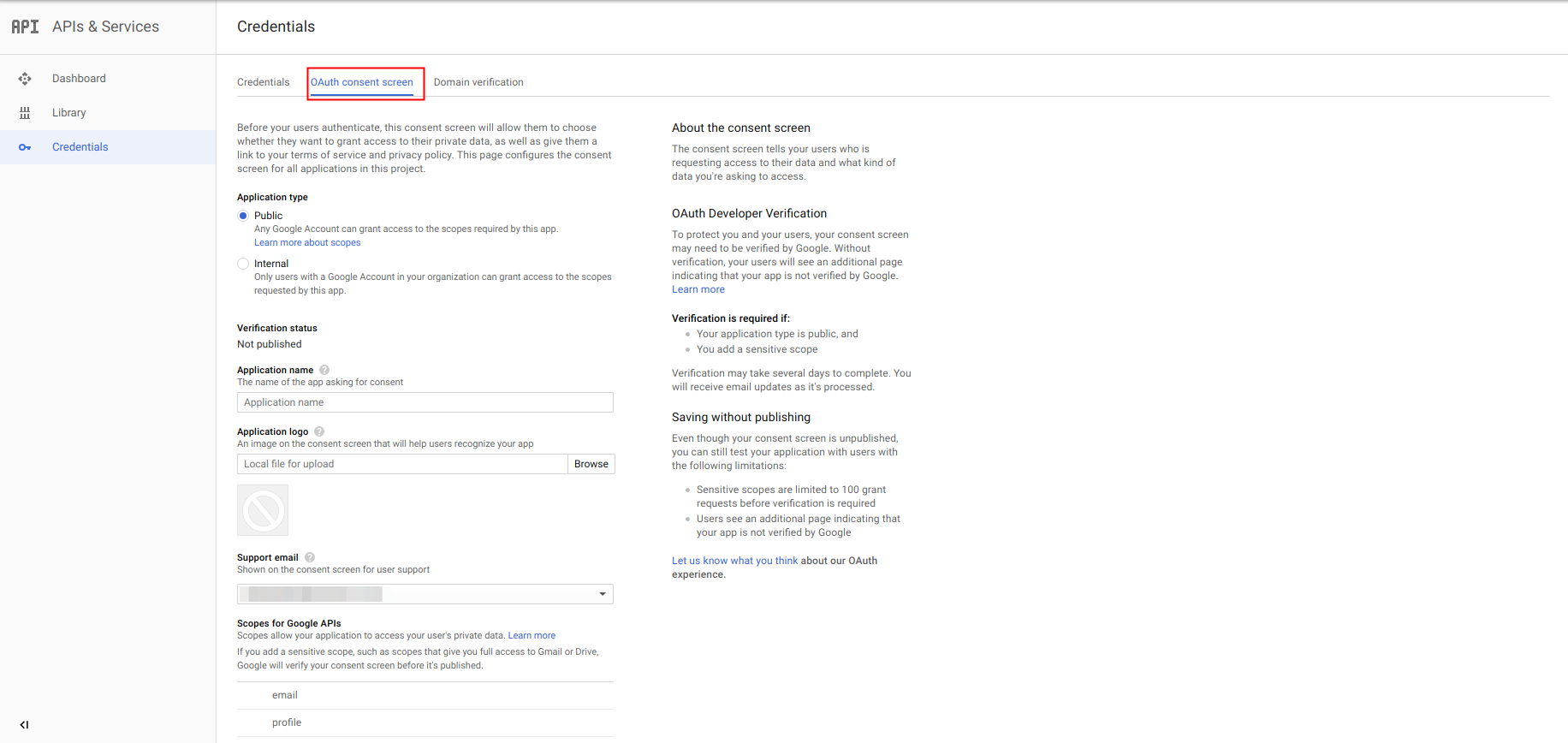1568x743 pixels.
Task: Click the Not published status text
Action: click(x=270, y=344)
